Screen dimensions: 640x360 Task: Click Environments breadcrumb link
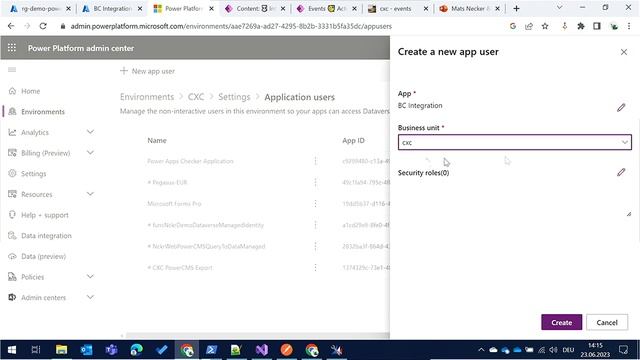[147, 97]
